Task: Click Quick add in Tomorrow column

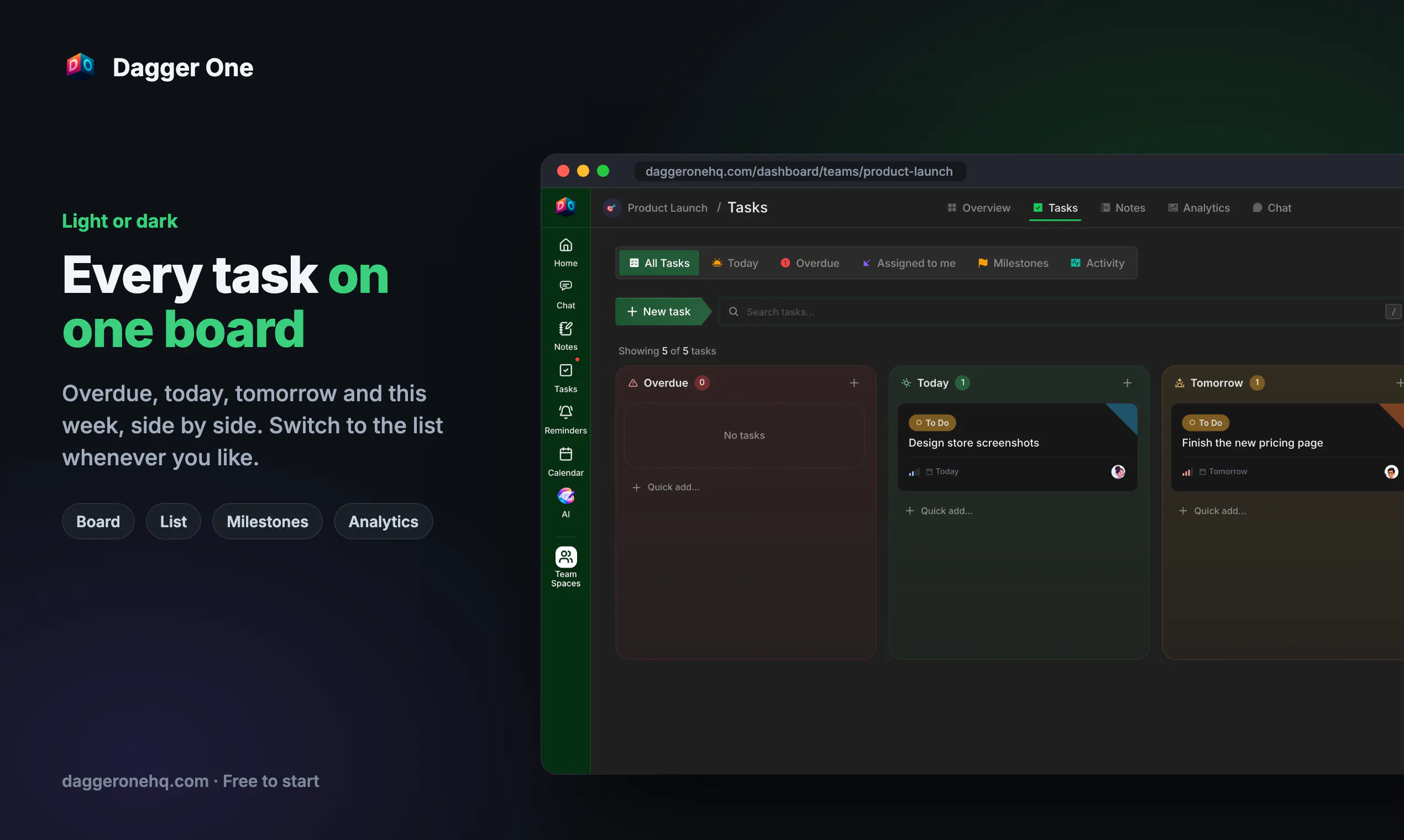Action: tap(1212, 511)
